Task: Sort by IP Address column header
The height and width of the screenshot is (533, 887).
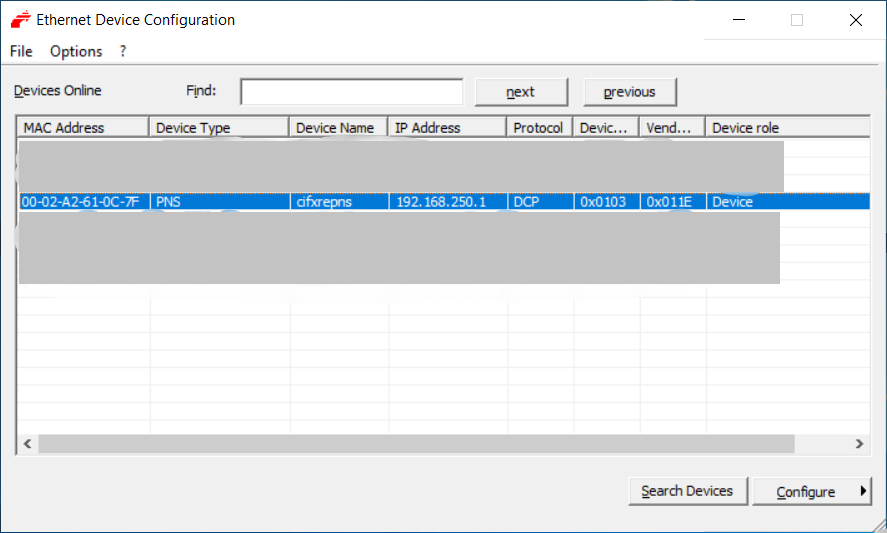Action: point(447,128)
